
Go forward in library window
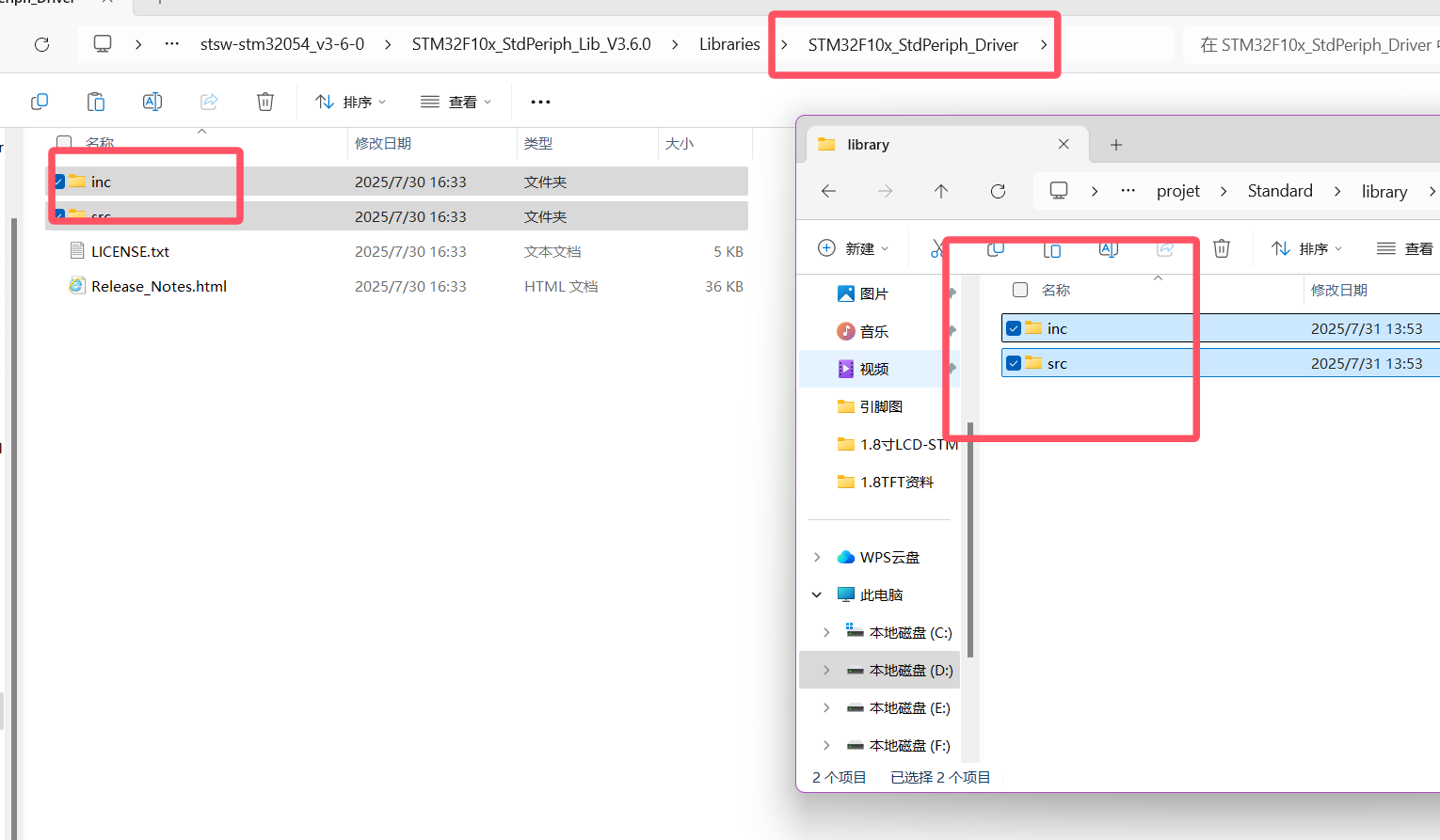pos(885,191)
